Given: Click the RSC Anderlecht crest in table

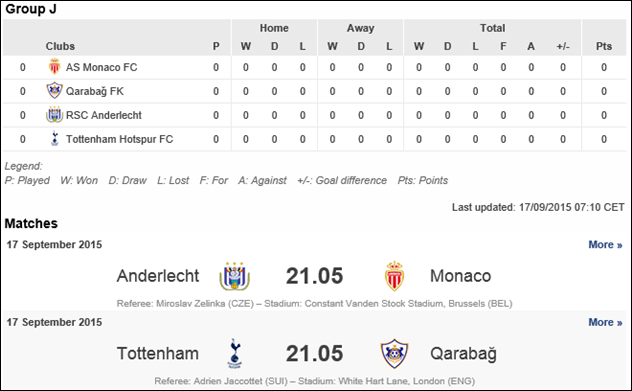Looking at the screenshot, I should [54, 115].
